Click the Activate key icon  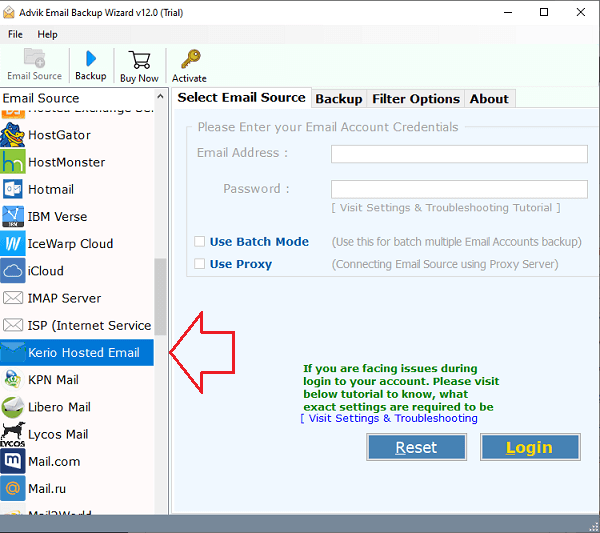coord(191,59)
